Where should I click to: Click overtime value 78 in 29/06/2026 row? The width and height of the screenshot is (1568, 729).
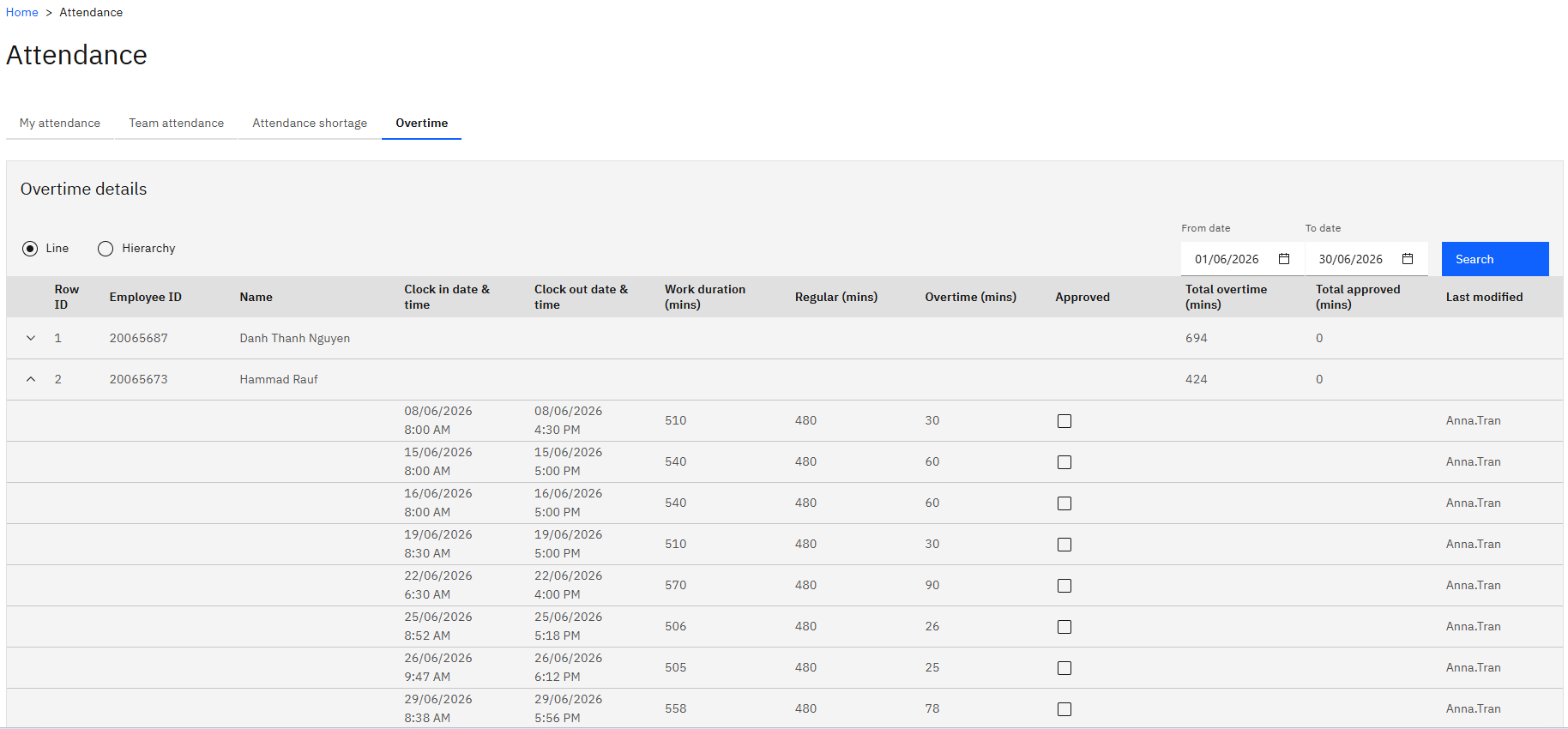pyautogui.click(x=932, y=708)
